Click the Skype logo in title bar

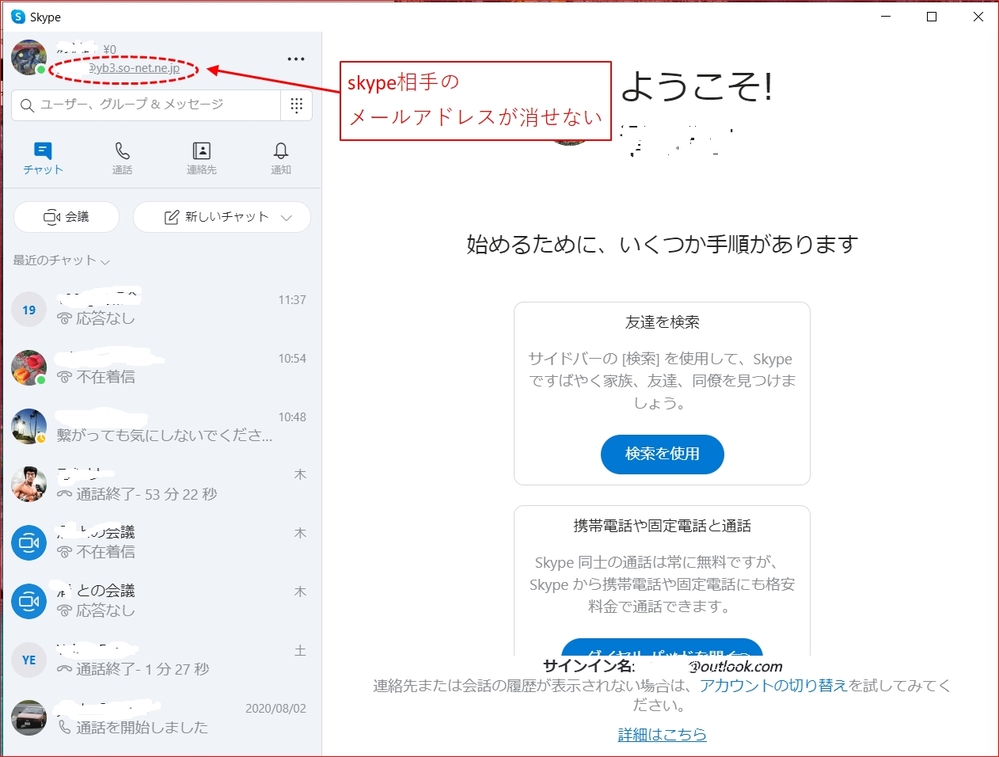(x=18, y=17)
